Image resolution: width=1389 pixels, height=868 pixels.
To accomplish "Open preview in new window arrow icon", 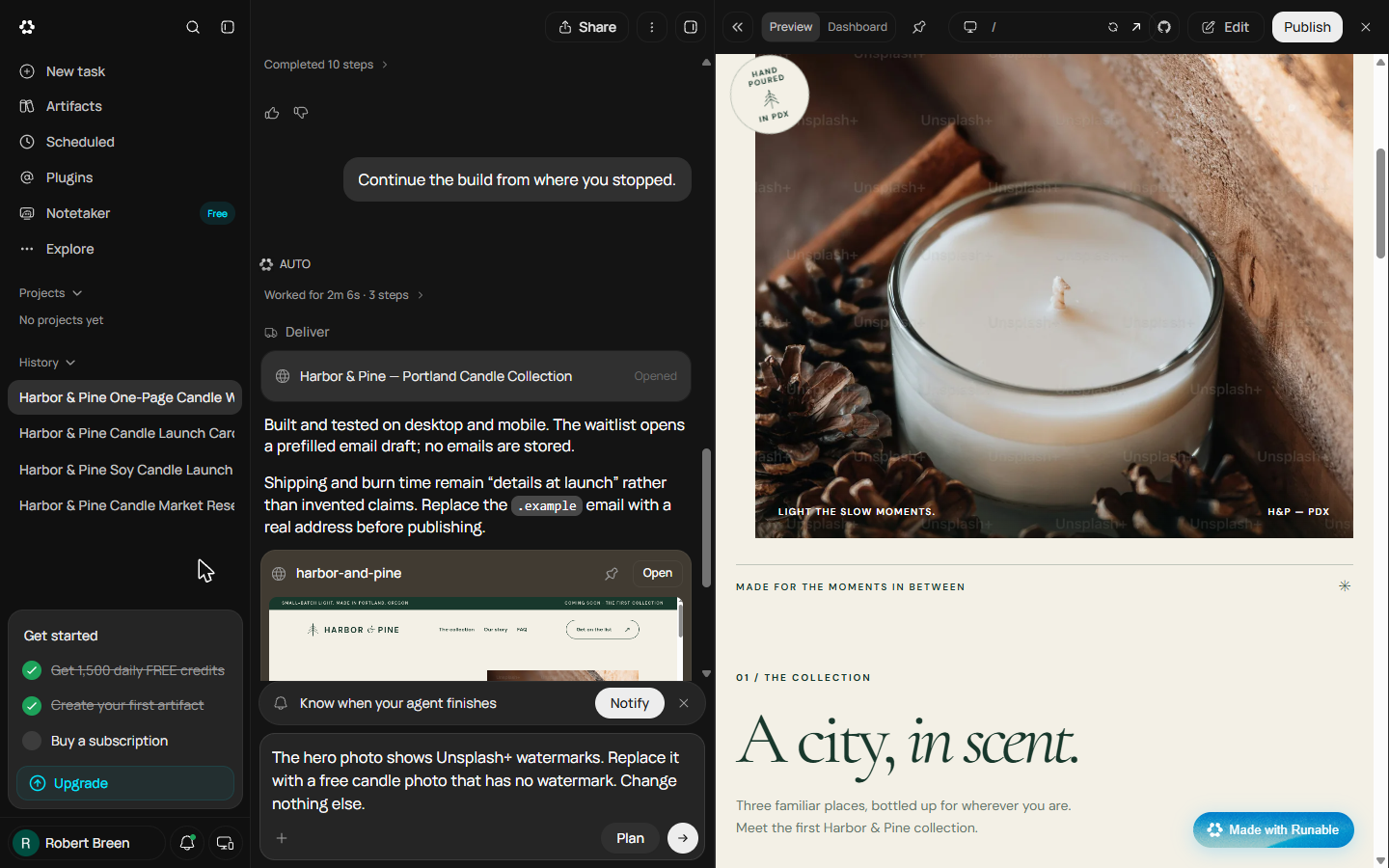I will (x=1136, y=27).
